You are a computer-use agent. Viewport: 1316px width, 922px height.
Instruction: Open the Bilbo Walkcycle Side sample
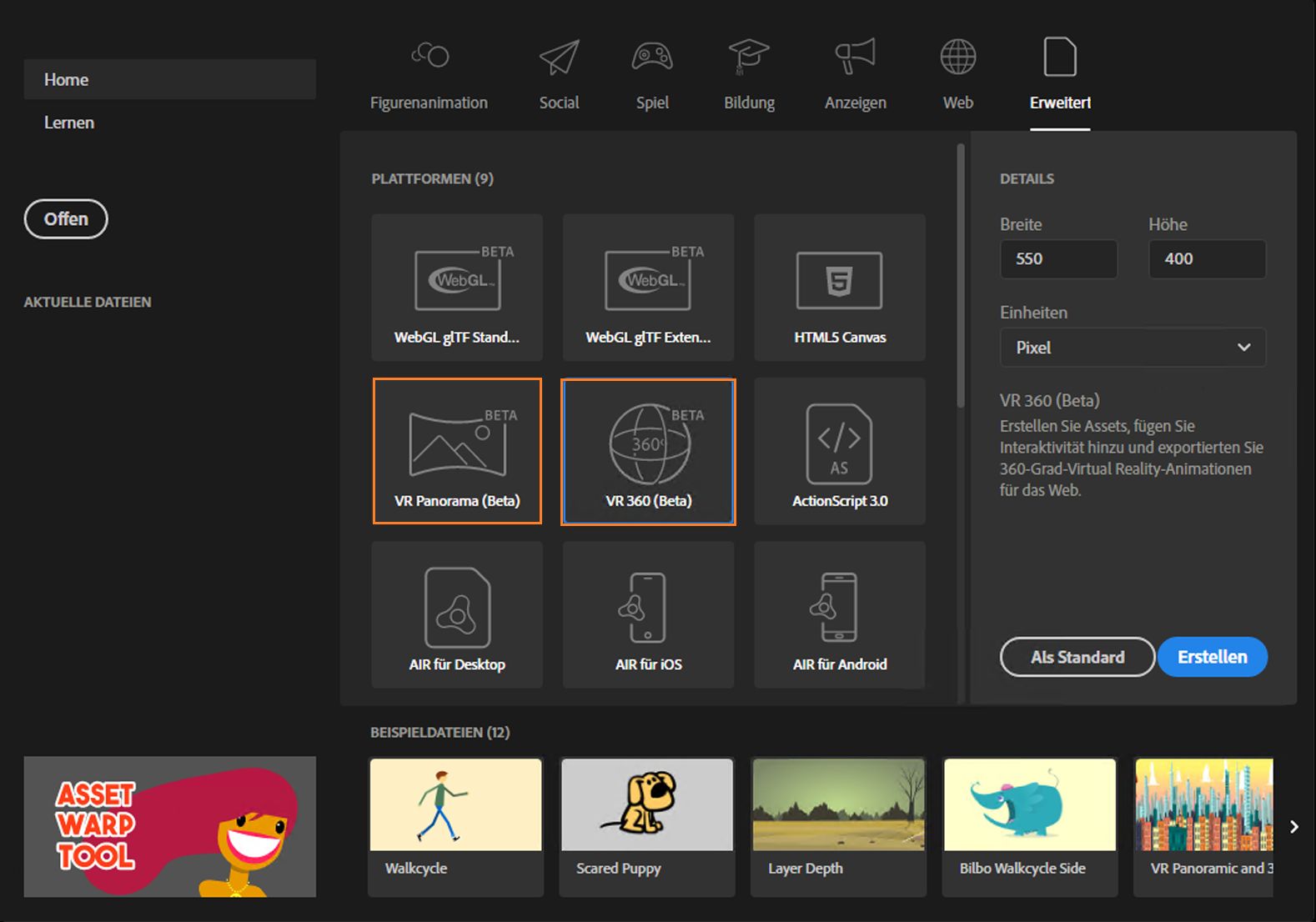pyautogui.click(x=1030, y=827)
